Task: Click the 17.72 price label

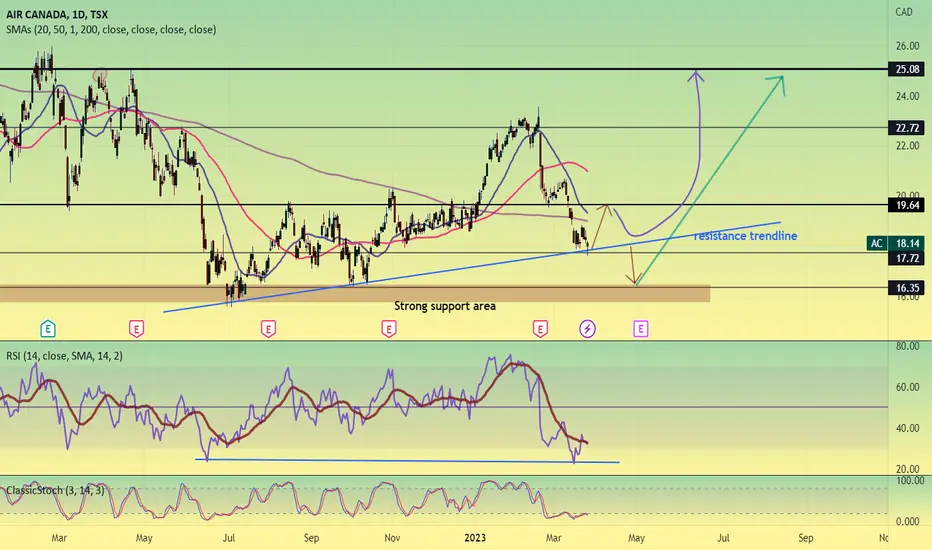Action: [x=906, y=258]
